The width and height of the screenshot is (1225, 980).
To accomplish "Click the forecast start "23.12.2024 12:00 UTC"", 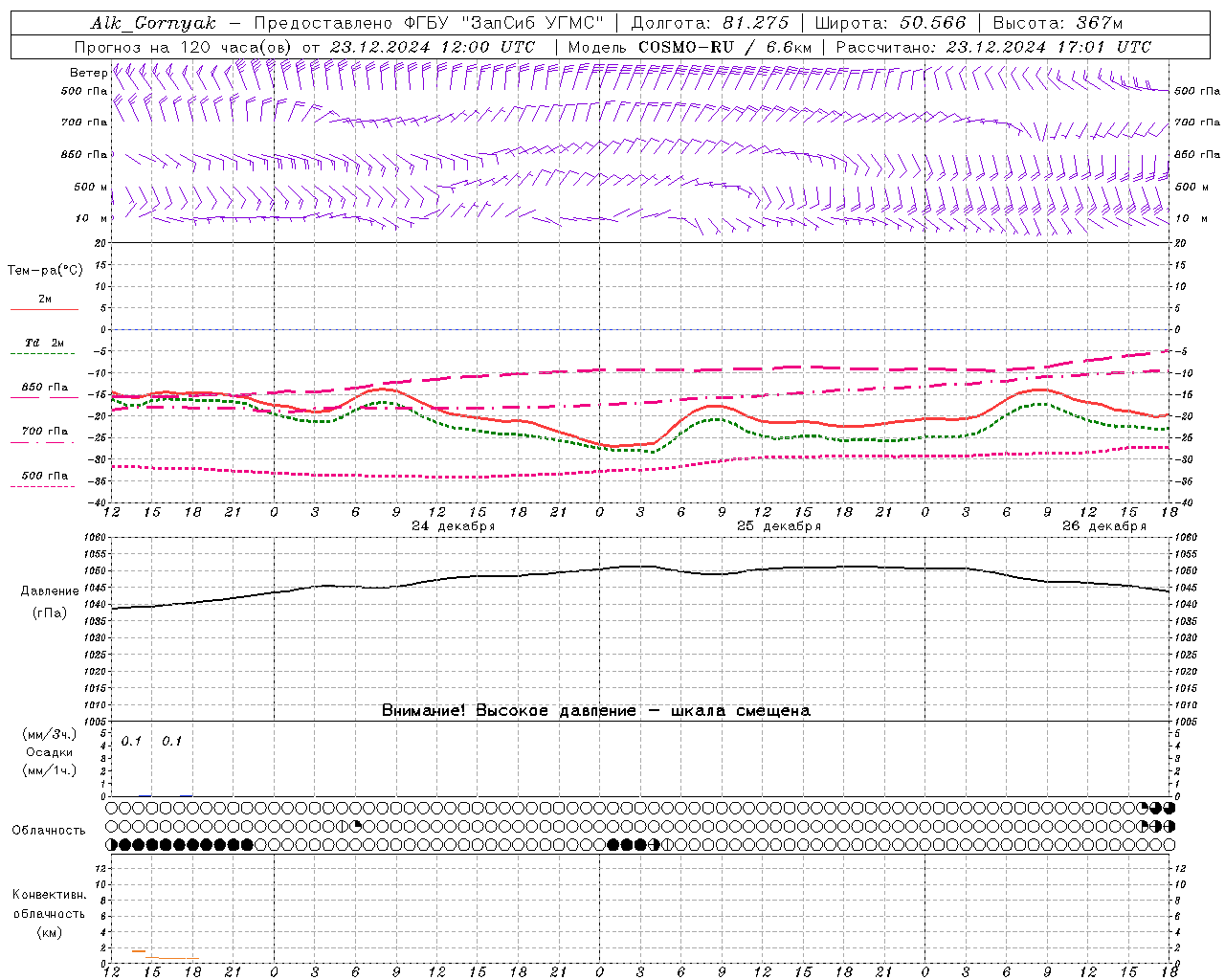I will click(433, 47).
